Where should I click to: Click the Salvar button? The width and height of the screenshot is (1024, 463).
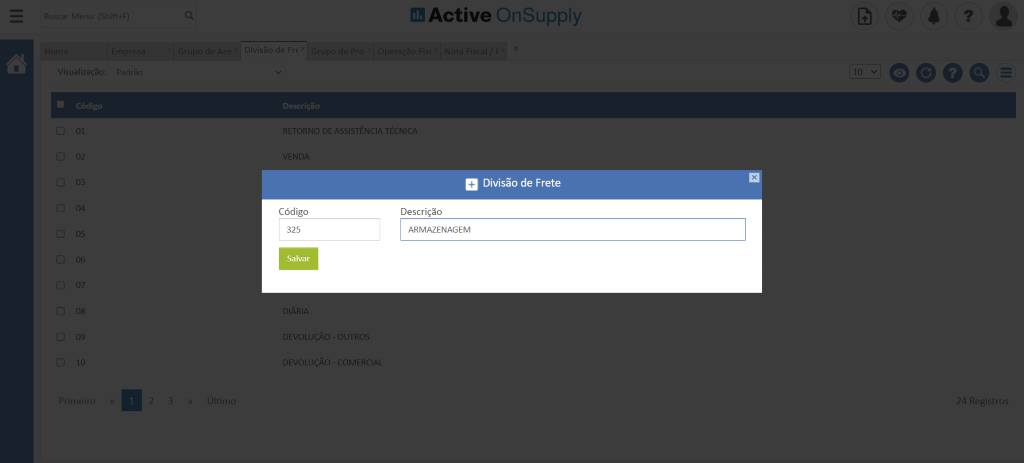(x=298, y=259)
